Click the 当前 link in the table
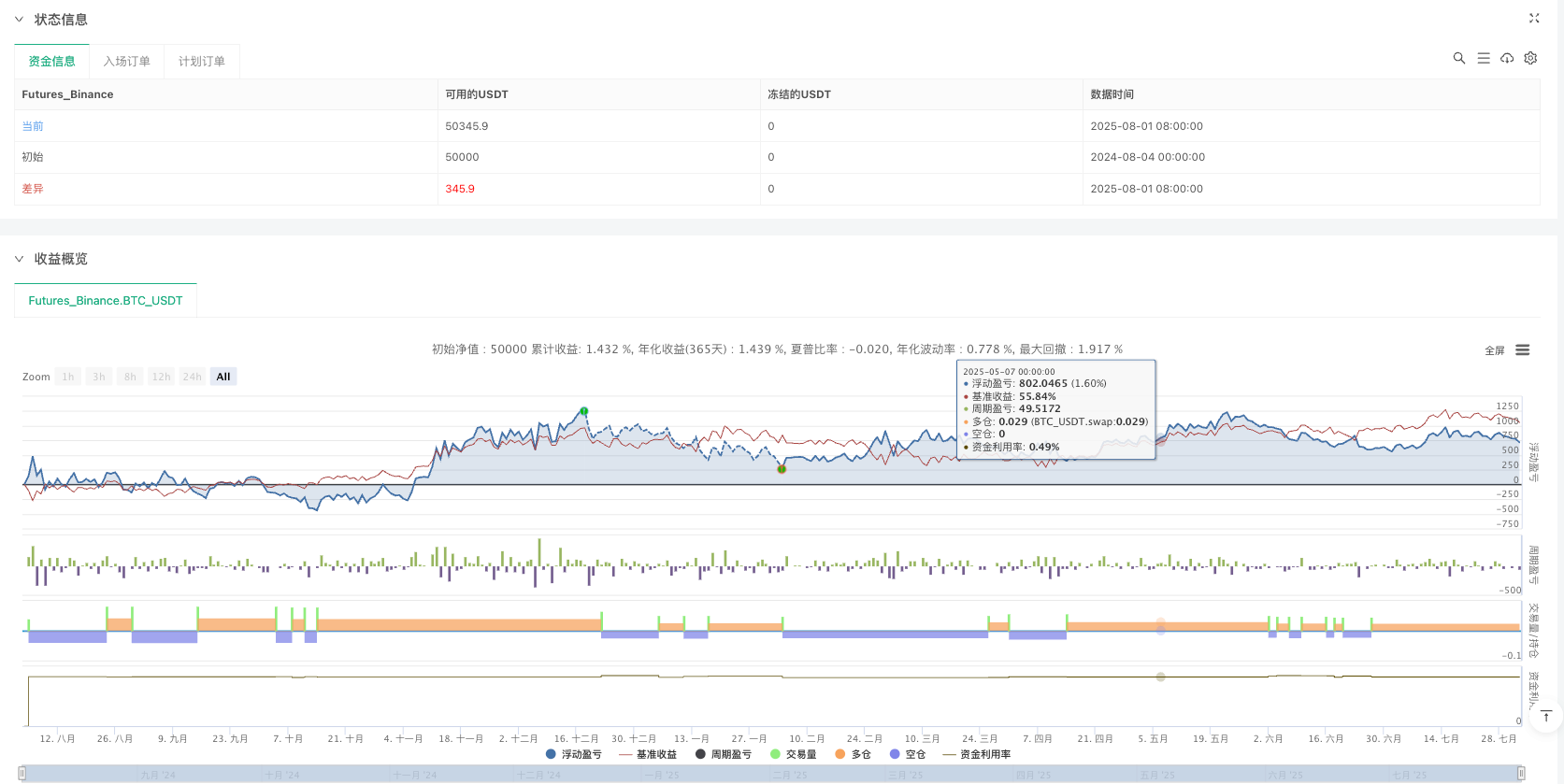The width and height of the screenshot is (1564, 784). click(x=33, y=126)
